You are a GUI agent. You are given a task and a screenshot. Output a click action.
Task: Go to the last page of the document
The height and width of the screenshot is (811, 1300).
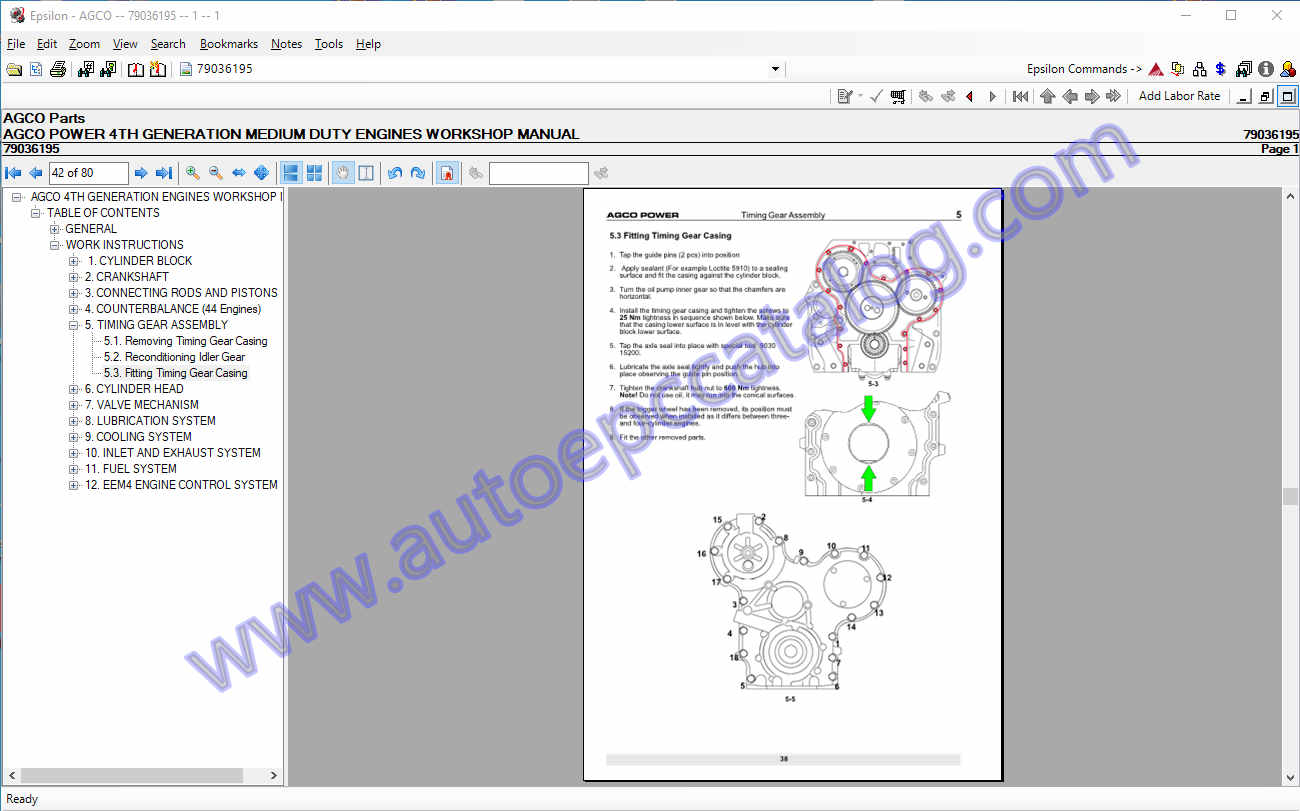[164, 173]
